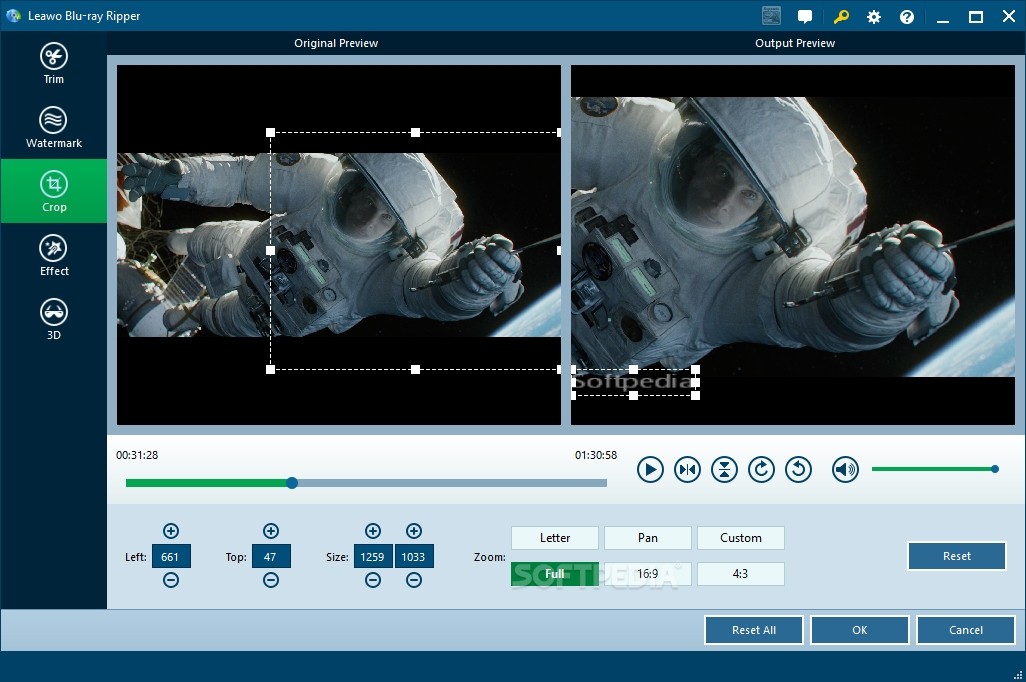Click the top-middle crop handle in Original Preview

pos(415,132)
